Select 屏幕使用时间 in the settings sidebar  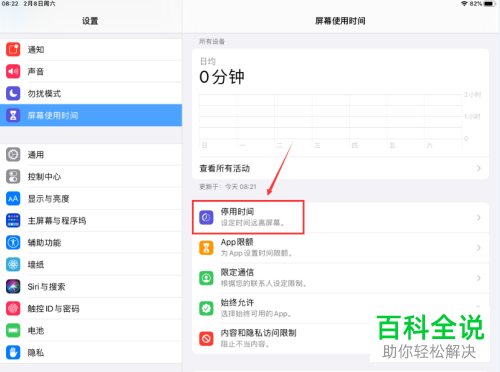pos(91,115)
